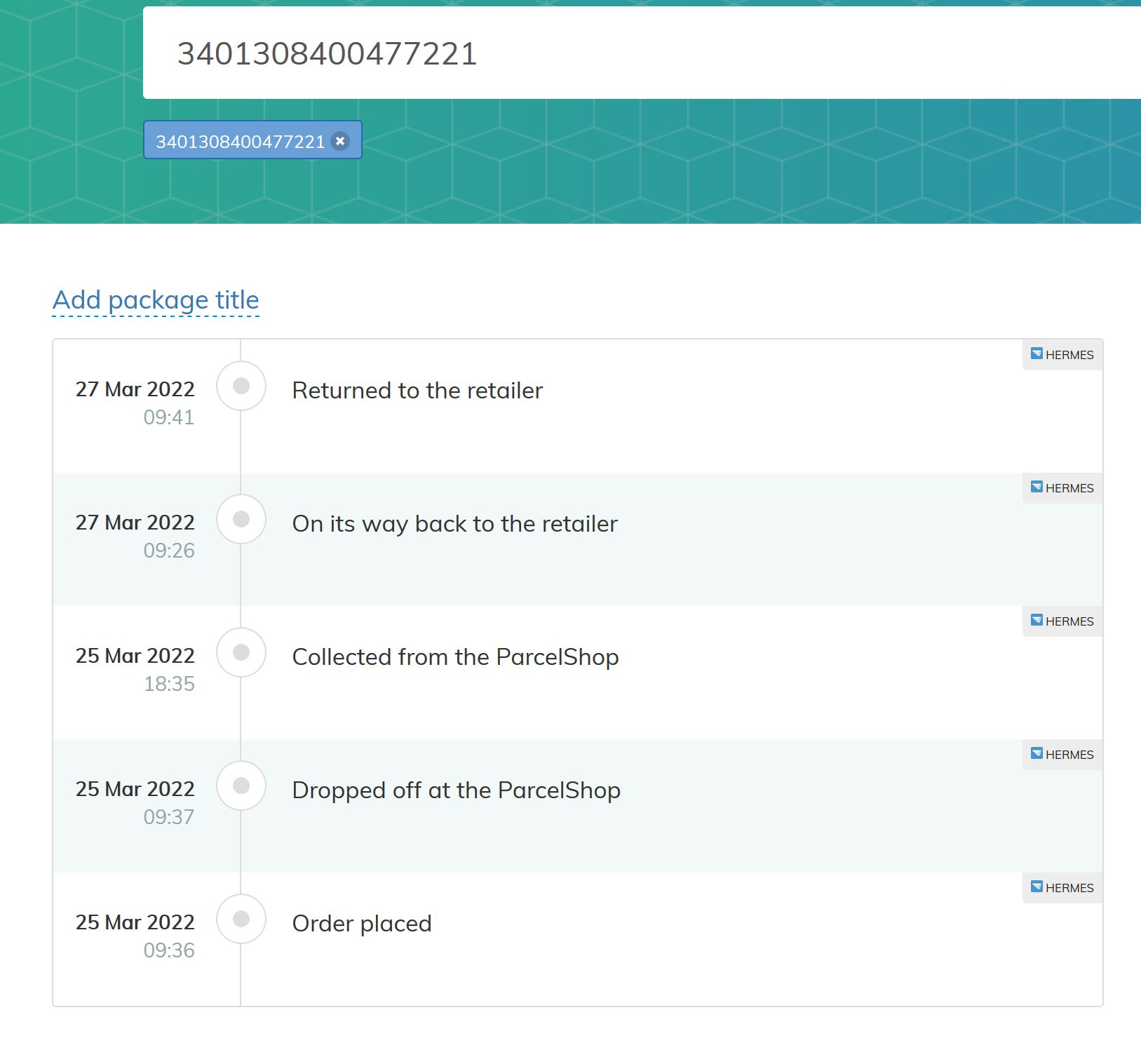Select the Dropped off at the ParcelShop text
Image resolution: width=1141 pixels, height=1064 pixels.
[x=456, y=790]
